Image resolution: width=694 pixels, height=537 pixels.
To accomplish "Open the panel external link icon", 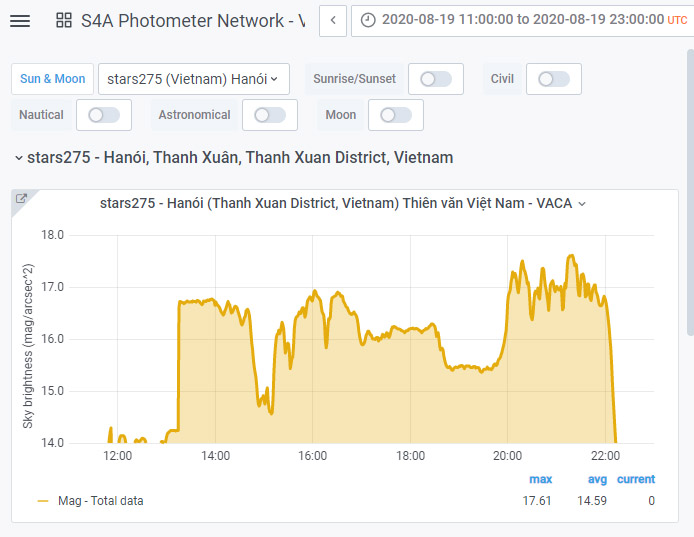I will point(21,198).
